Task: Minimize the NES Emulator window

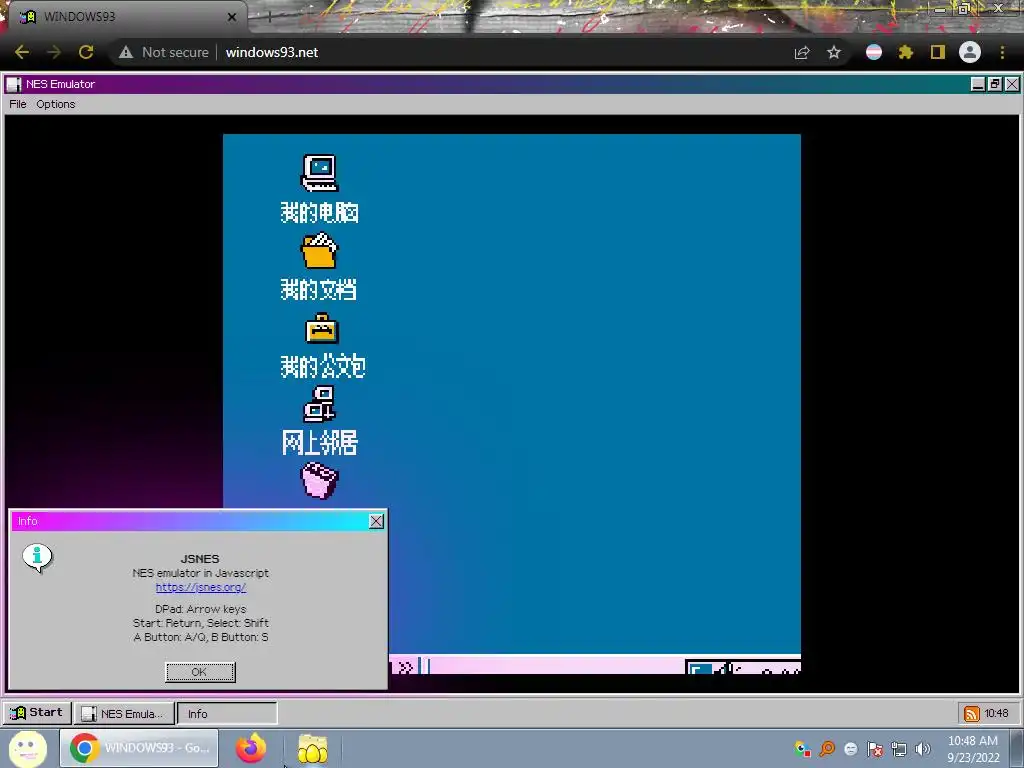Action: (x=978, y=84)
